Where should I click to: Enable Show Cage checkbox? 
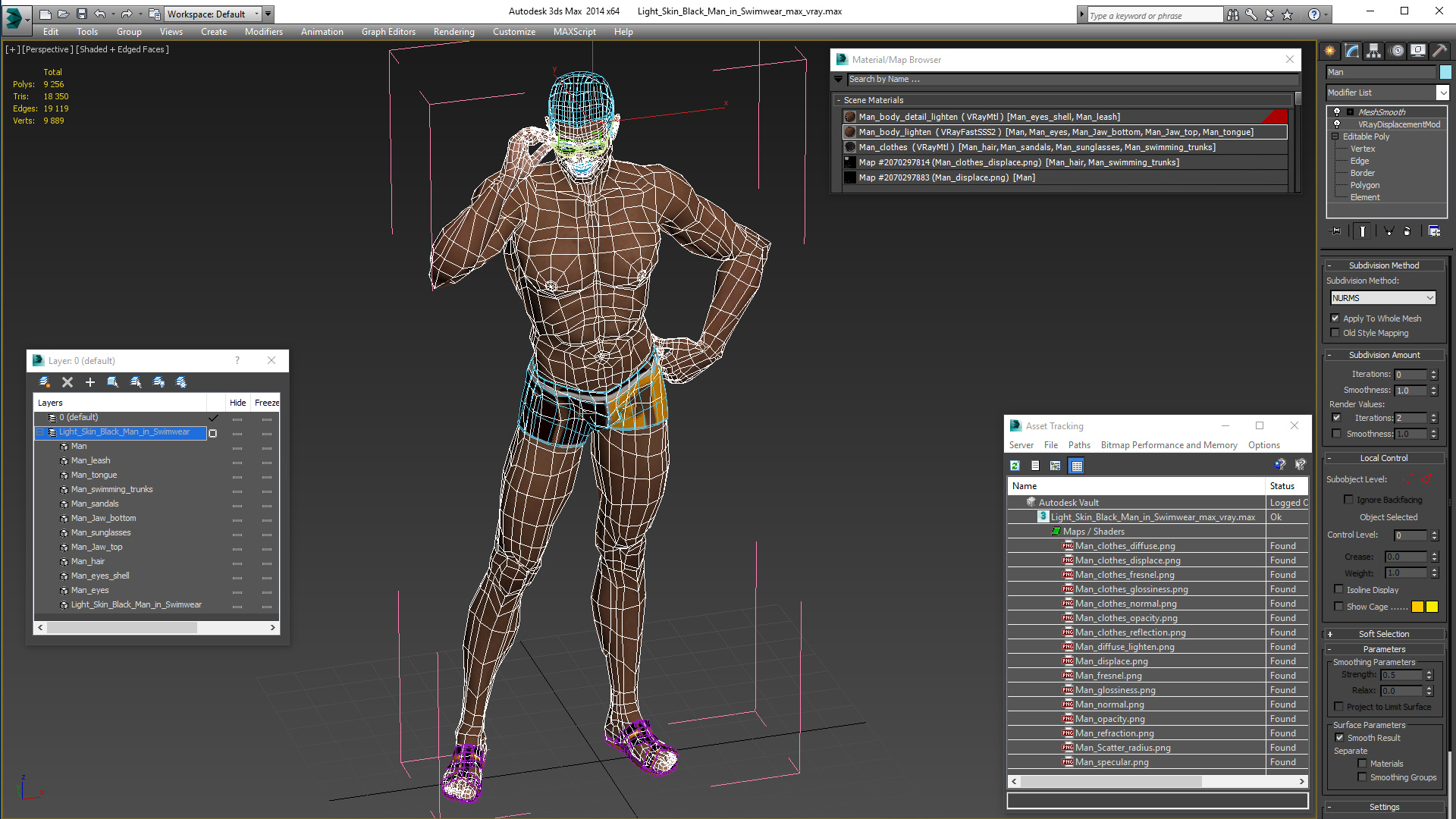click(x=1338, y=607)
